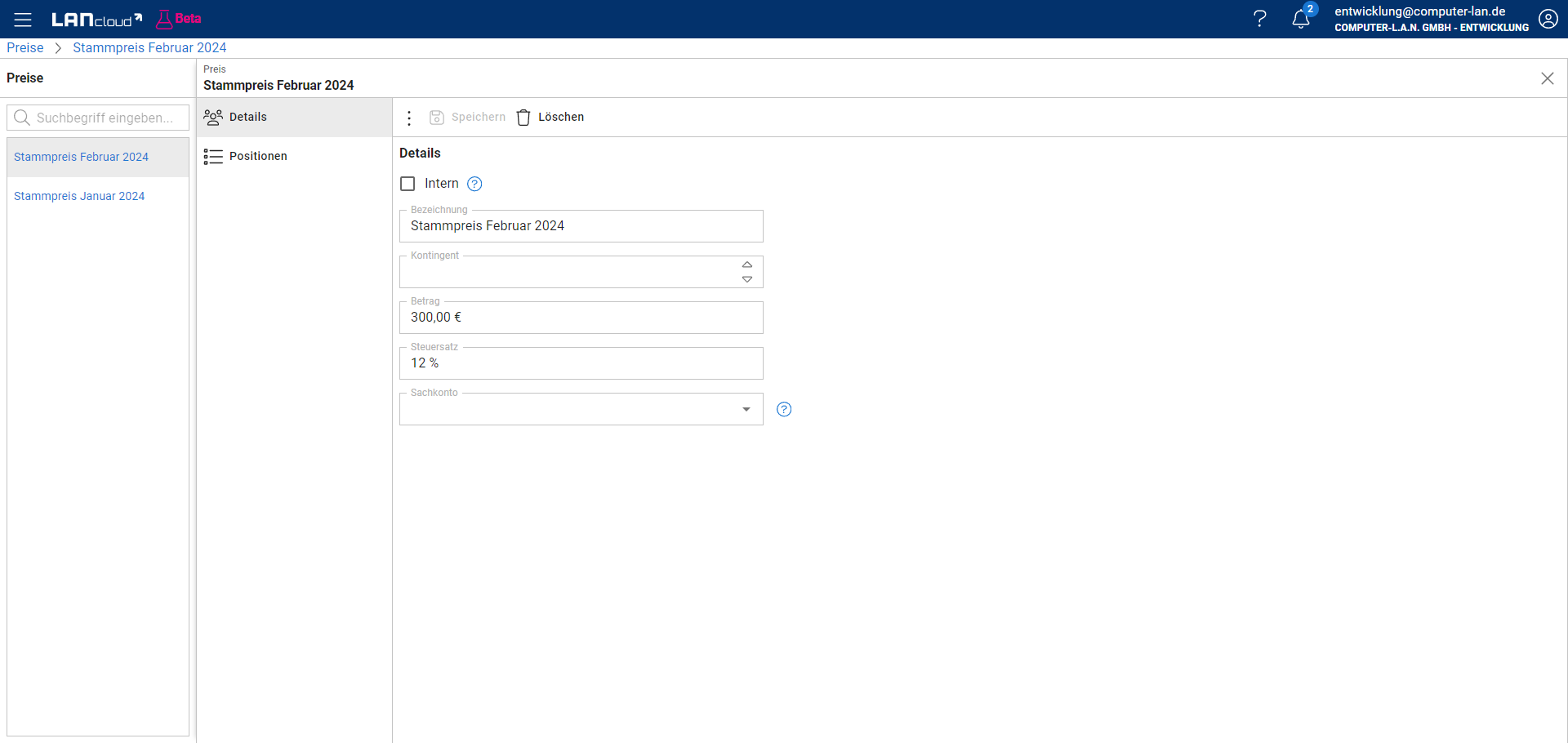The height and width of the screenshot is (743, 1568).
Task: Click the Löschen trash icon
Action: tap(523, 118)
